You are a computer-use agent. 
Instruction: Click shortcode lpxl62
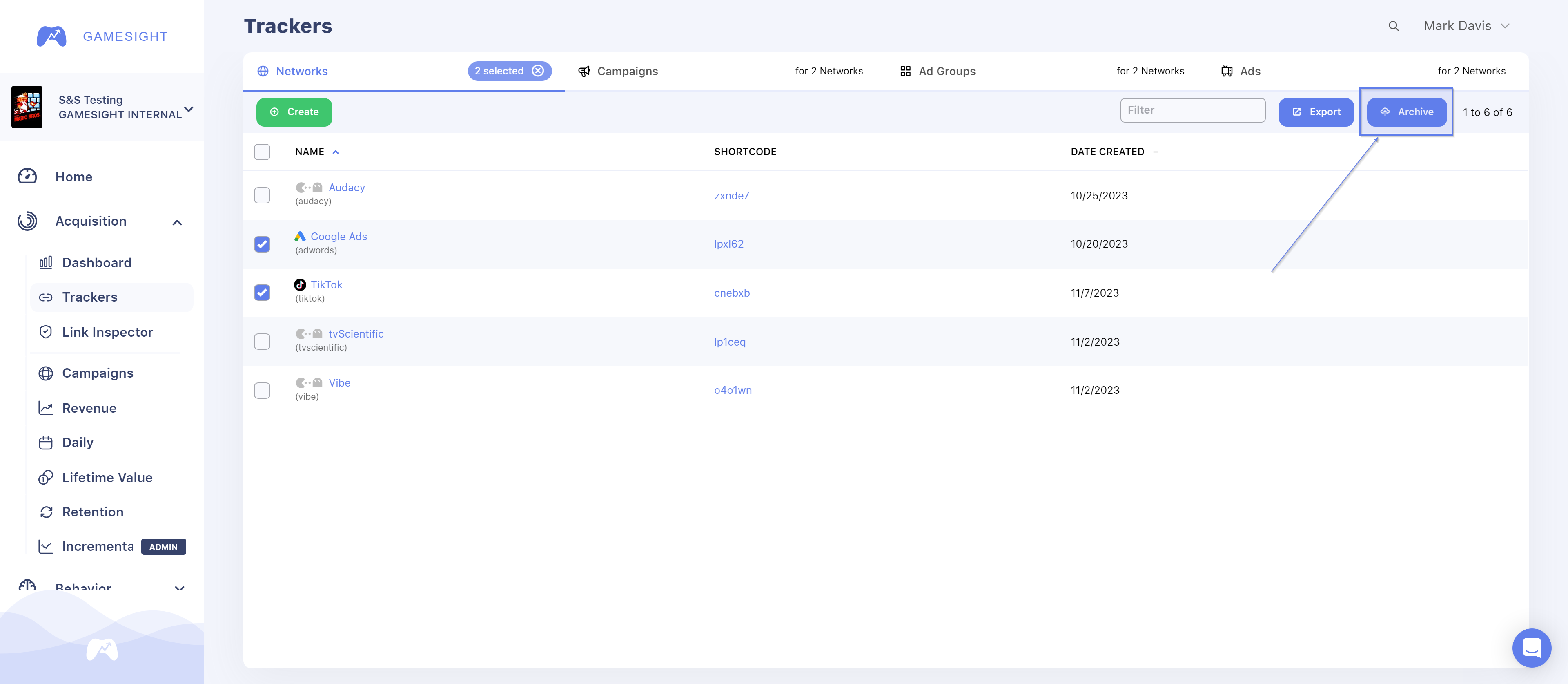click(x=728, y=244)
